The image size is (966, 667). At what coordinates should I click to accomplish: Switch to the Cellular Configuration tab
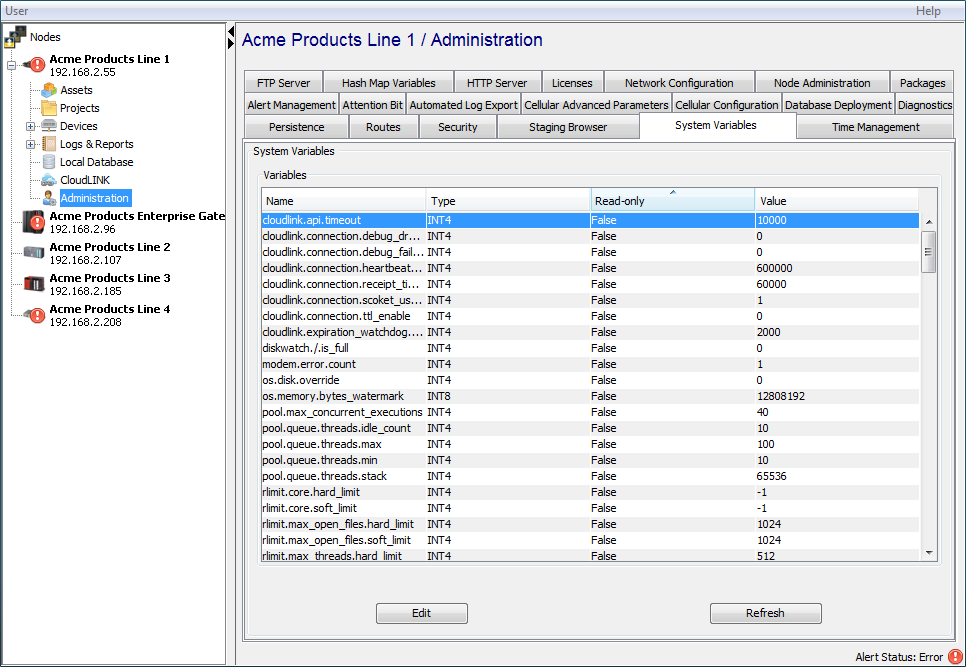click(x=727, y=105)
